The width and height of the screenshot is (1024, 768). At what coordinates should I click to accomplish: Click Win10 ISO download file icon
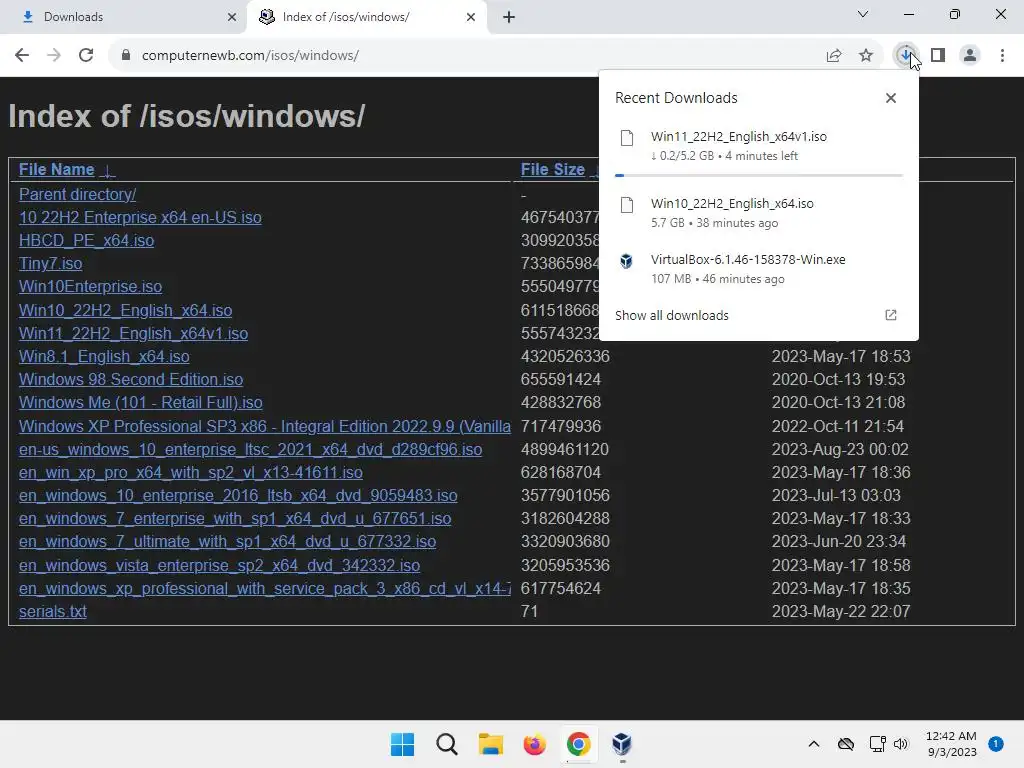tap(627, 205)
